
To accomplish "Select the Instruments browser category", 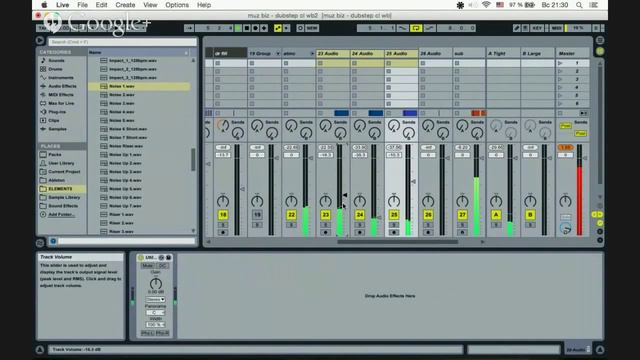I will click(61, 78).
